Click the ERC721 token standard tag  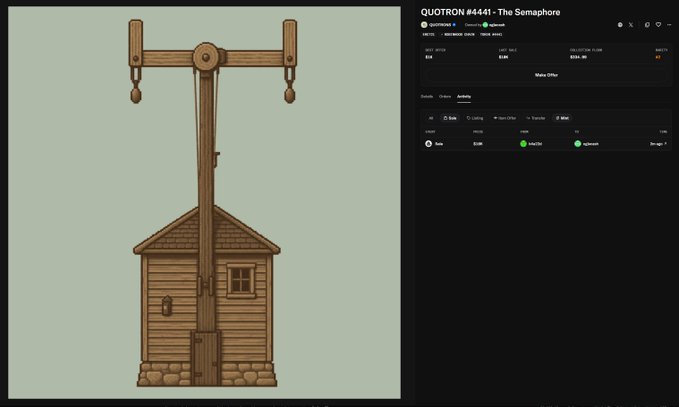(x=428, y=34)
